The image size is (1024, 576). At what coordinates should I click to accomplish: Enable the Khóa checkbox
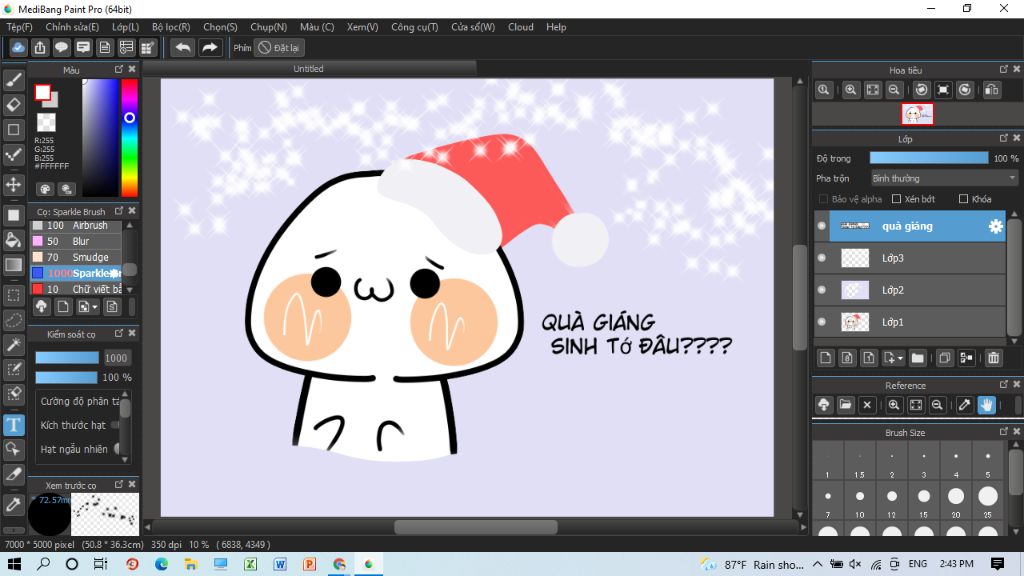click(x=963, y=199)
